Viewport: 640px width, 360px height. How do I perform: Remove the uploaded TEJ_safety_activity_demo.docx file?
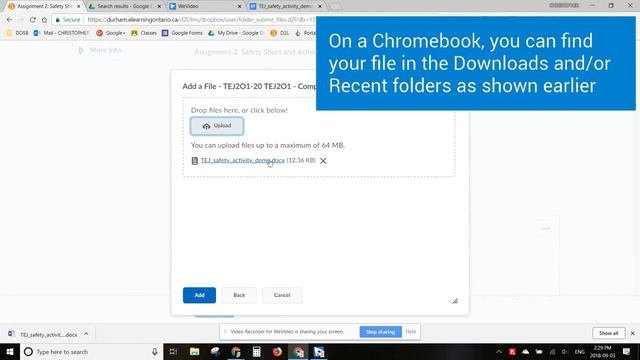[323, 161]
